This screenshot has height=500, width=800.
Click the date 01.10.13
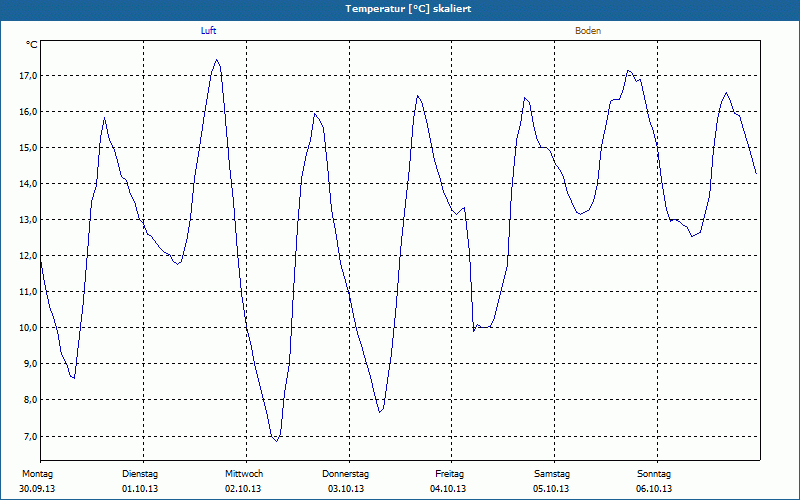click(x=140, y=489)
